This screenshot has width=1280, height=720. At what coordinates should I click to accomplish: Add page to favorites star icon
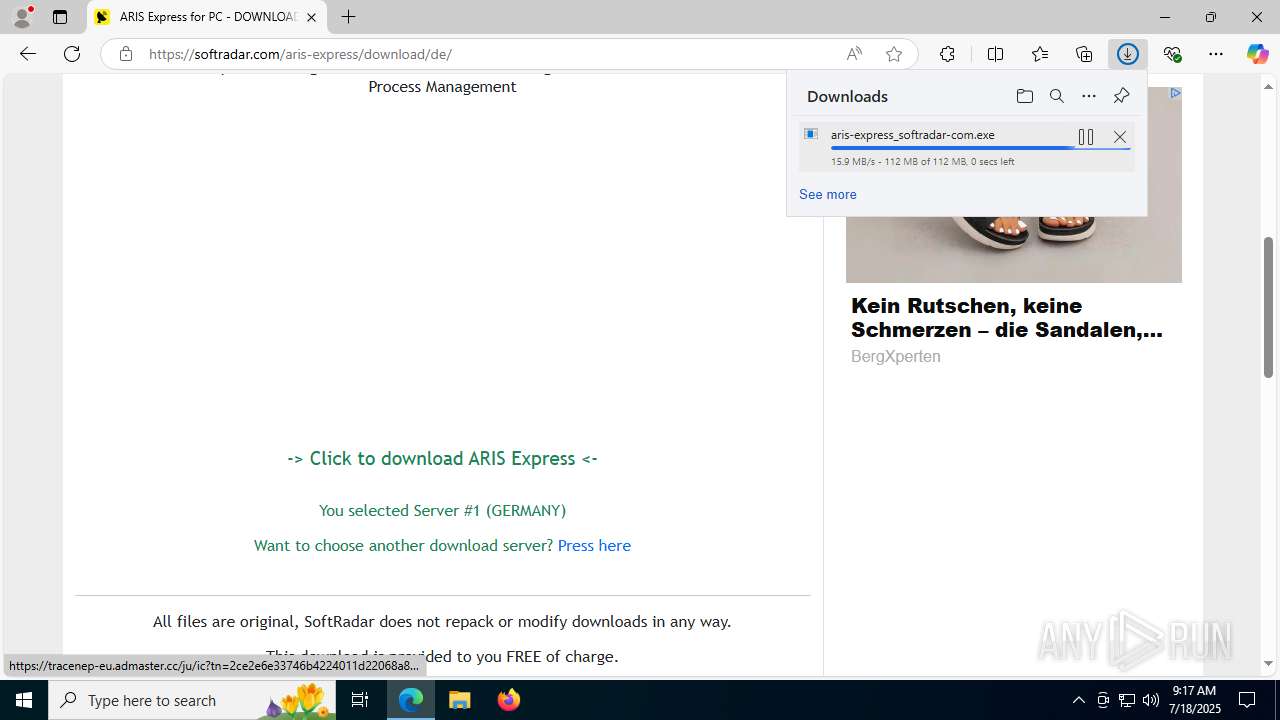click(894, 54)
